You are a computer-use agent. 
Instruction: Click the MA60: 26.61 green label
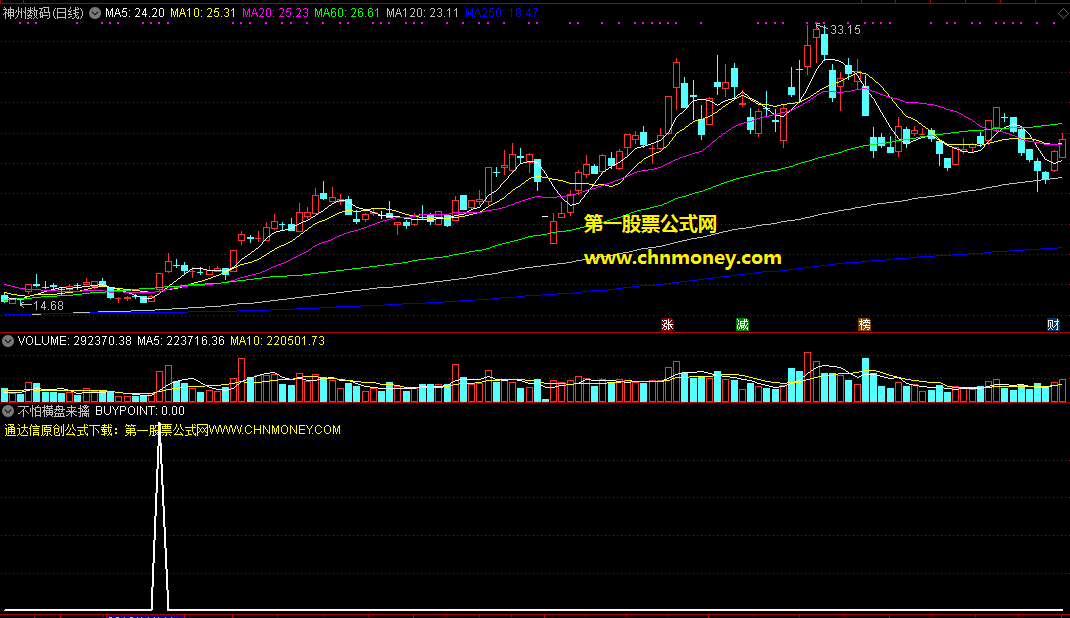(347, 13)
